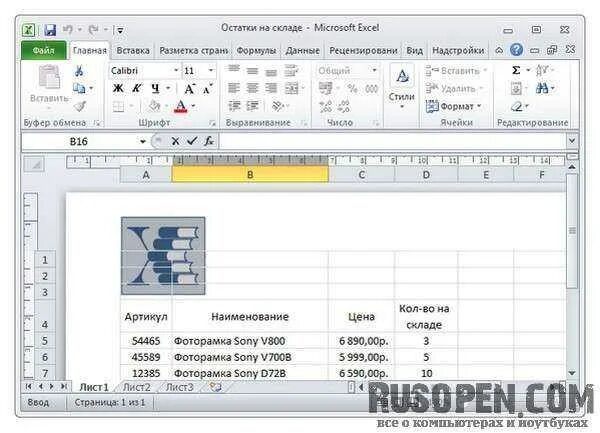Click Удалить cells button
The image size is (600, 433).
[454, 89]
